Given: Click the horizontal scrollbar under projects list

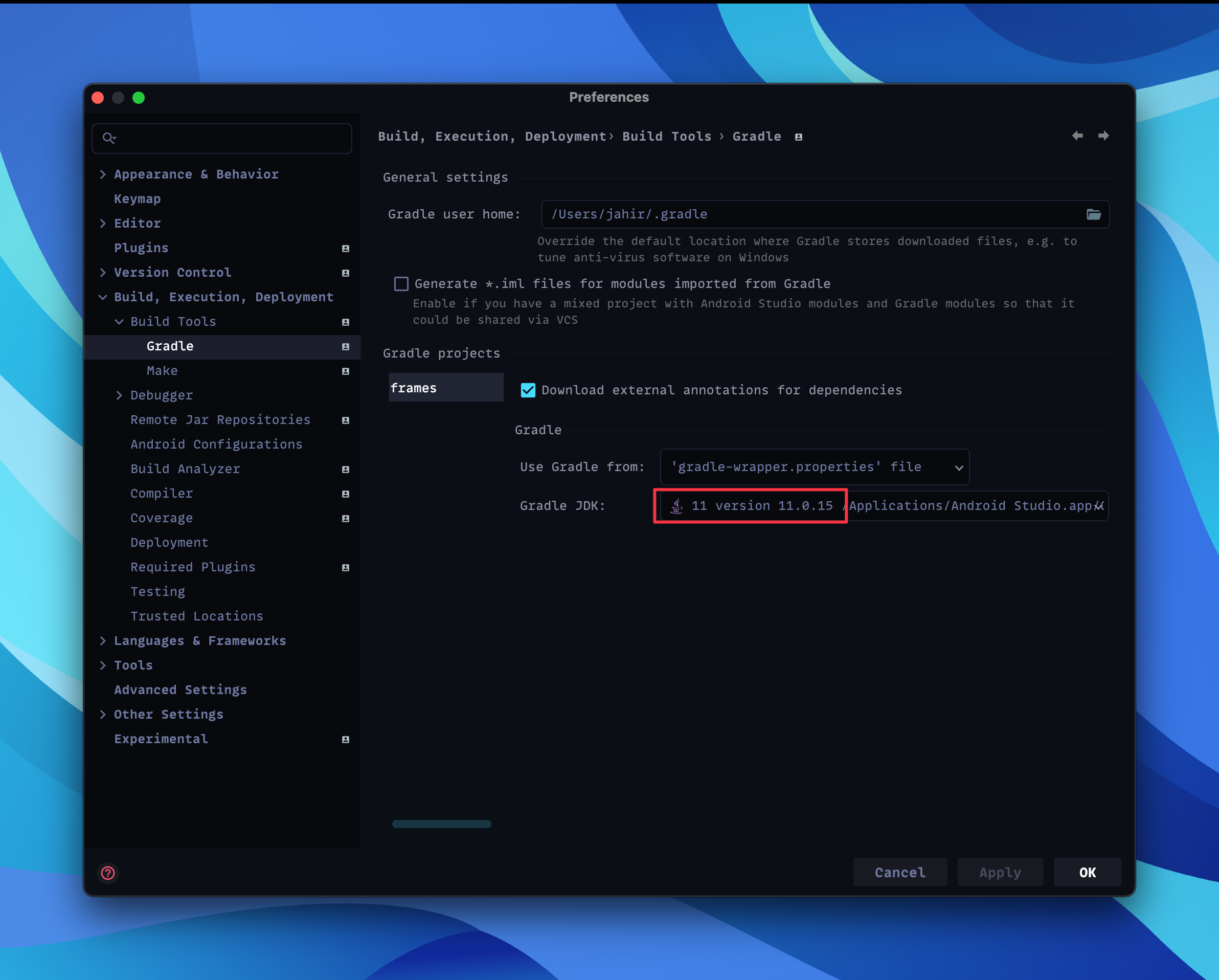Looking at the screenshot, I should click(x=442, y=824).
